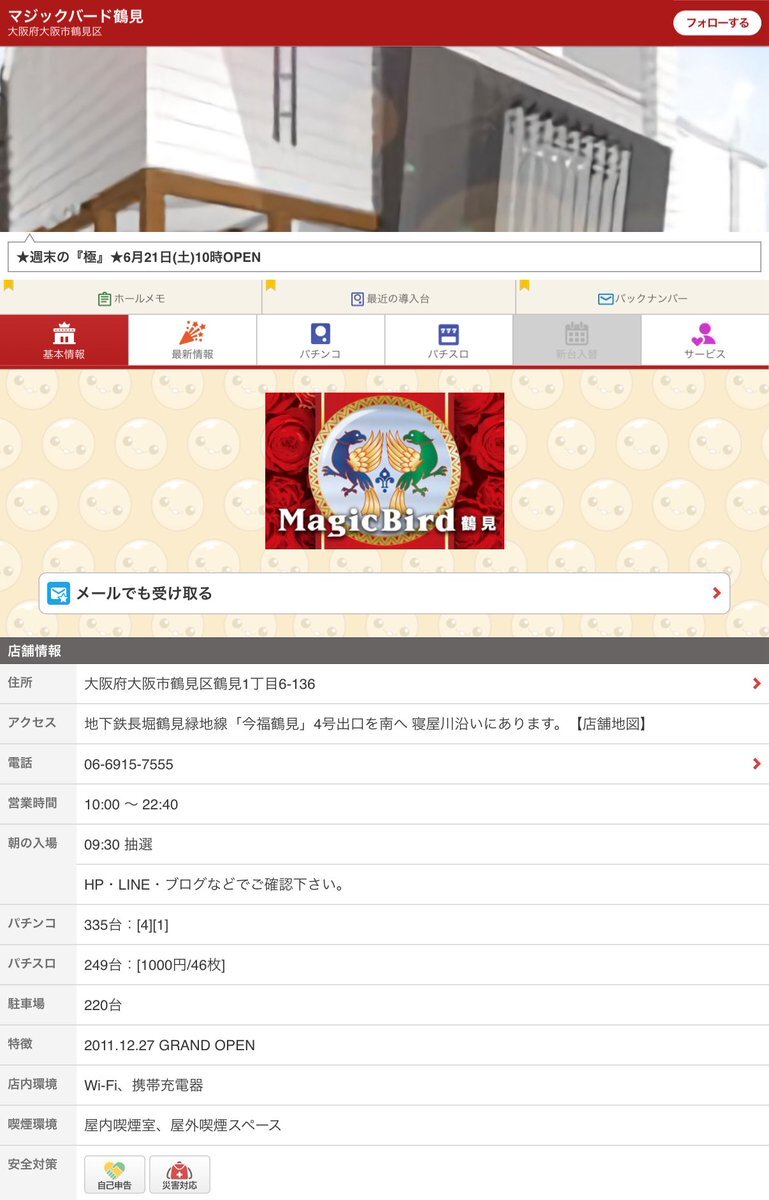Tap the フォローする follow button
The image size is (769, 1200).
pyautogui.click(x=716, y=23)
